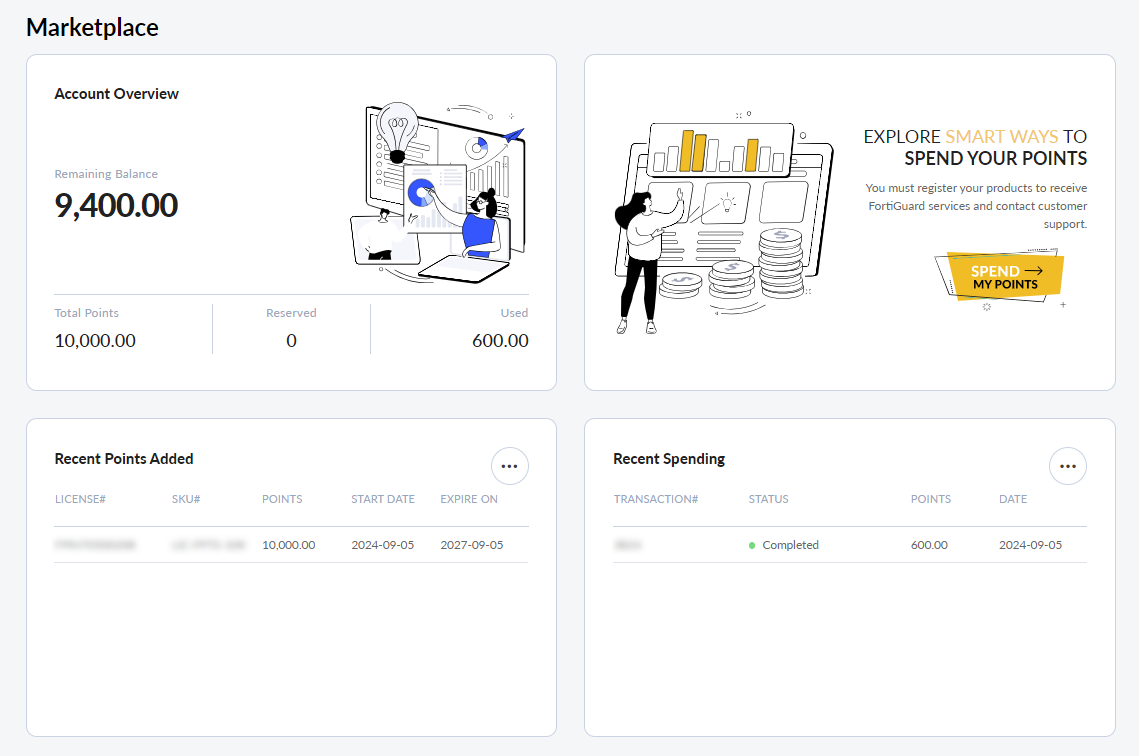Viewport: 1139px width, 756px height.
Task: Click the coin stacks illustration in the Explore card
Action: point(726,224)
